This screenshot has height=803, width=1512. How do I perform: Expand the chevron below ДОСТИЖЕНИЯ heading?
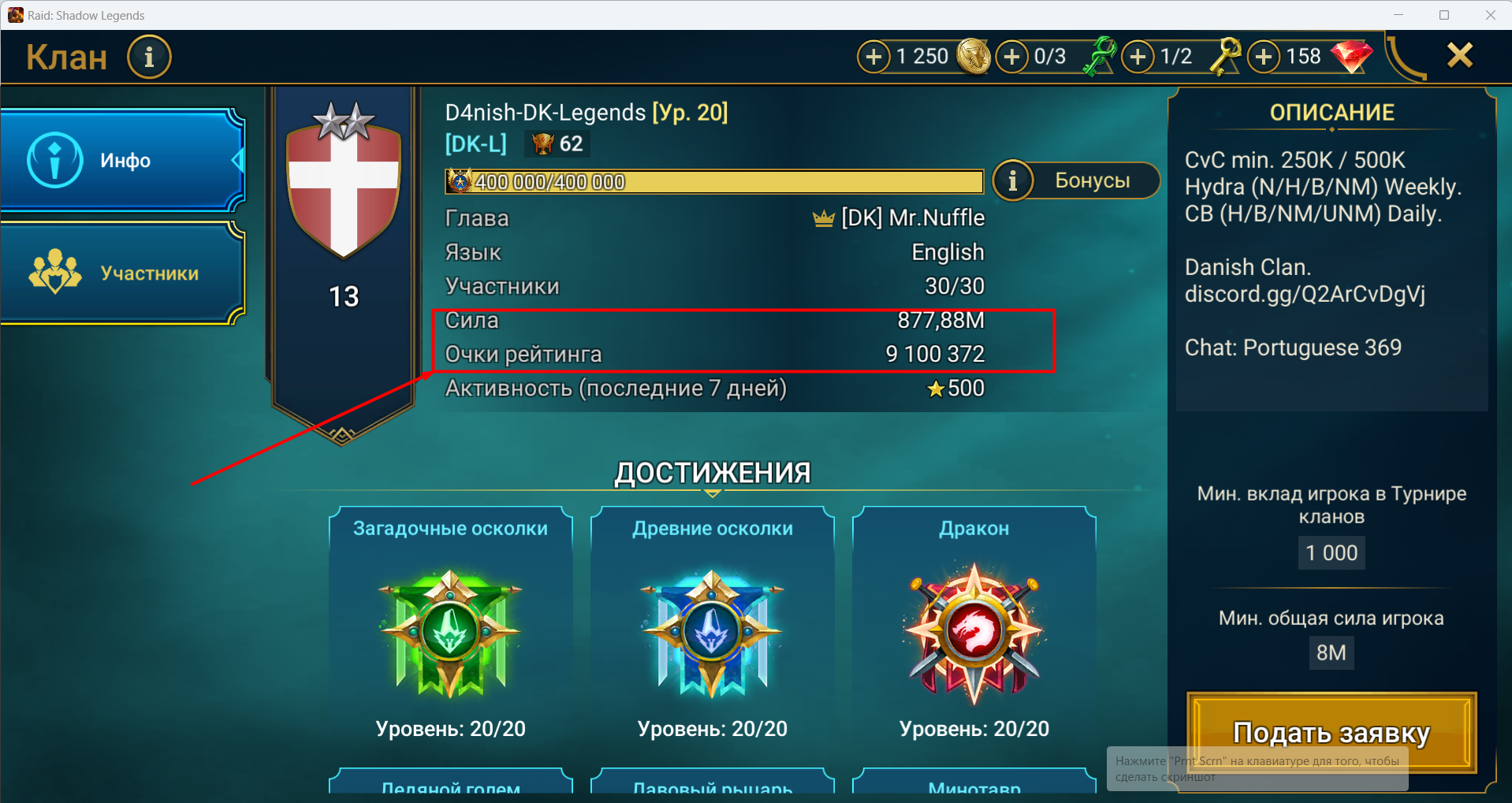coord(712,493)
